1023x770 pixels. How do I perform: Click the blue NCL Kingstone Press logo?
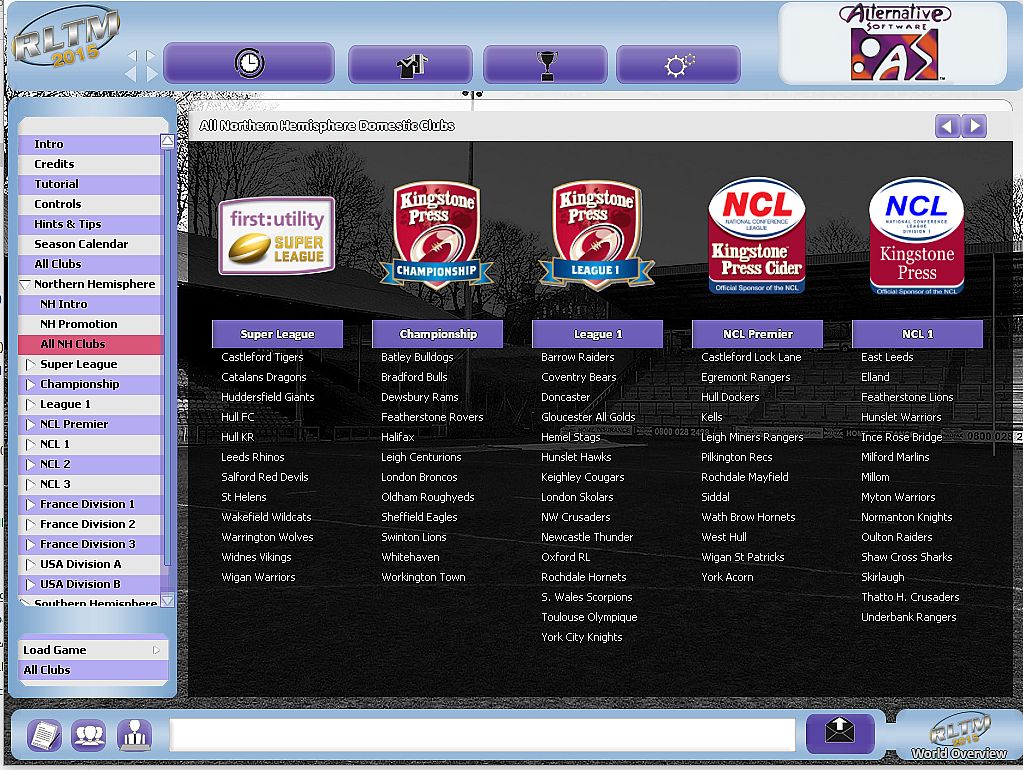tap(917, 236)
